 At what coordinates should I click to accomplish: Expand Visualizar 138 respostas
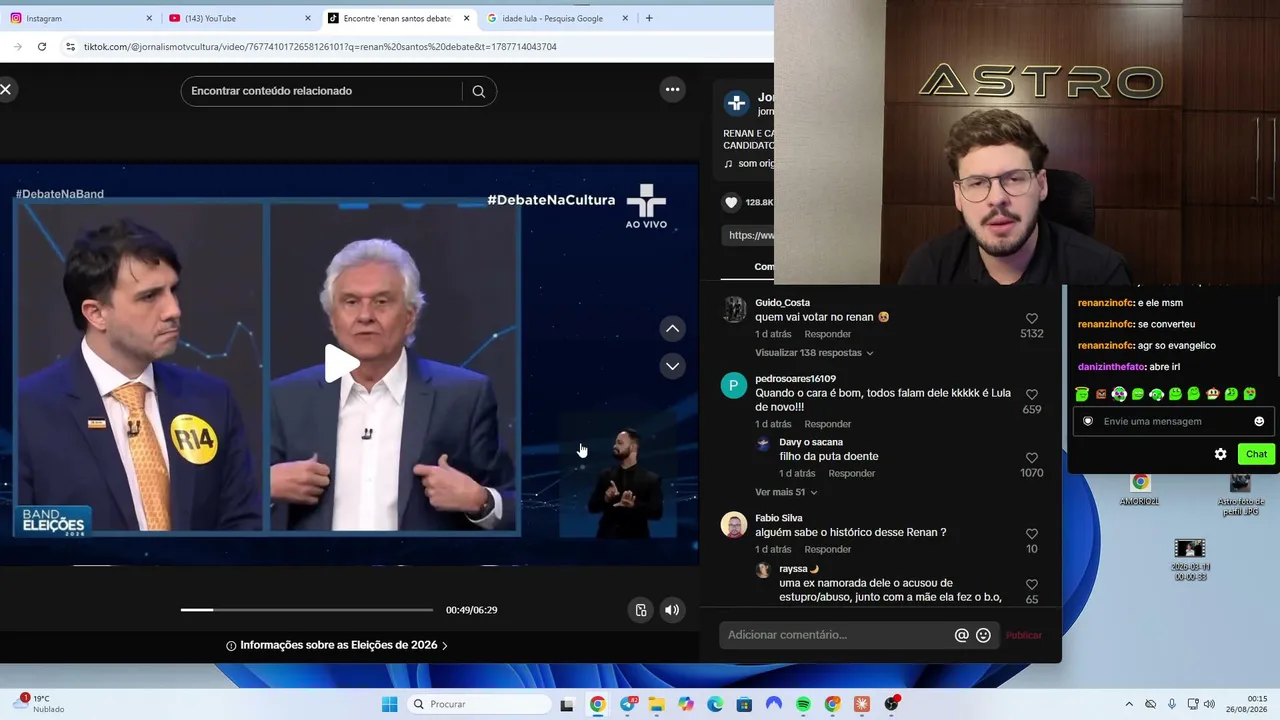click(814, 353)
